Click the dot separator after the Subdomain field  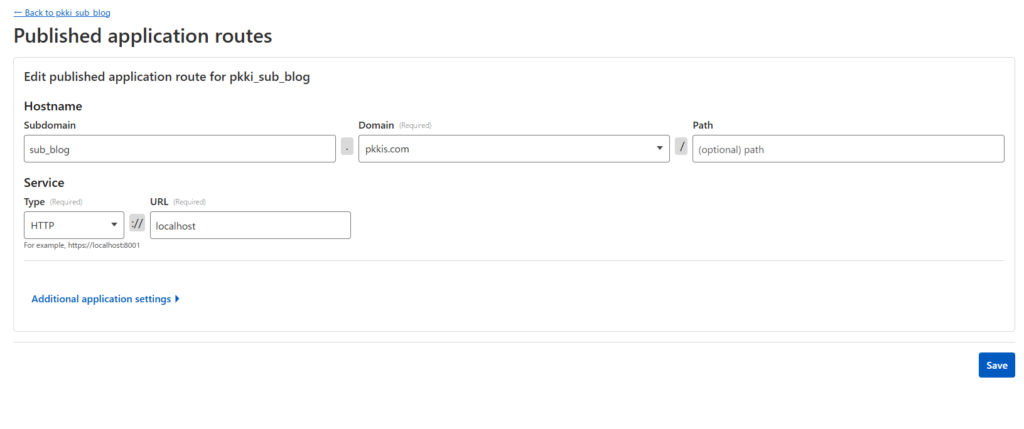[x=347, y=147]
